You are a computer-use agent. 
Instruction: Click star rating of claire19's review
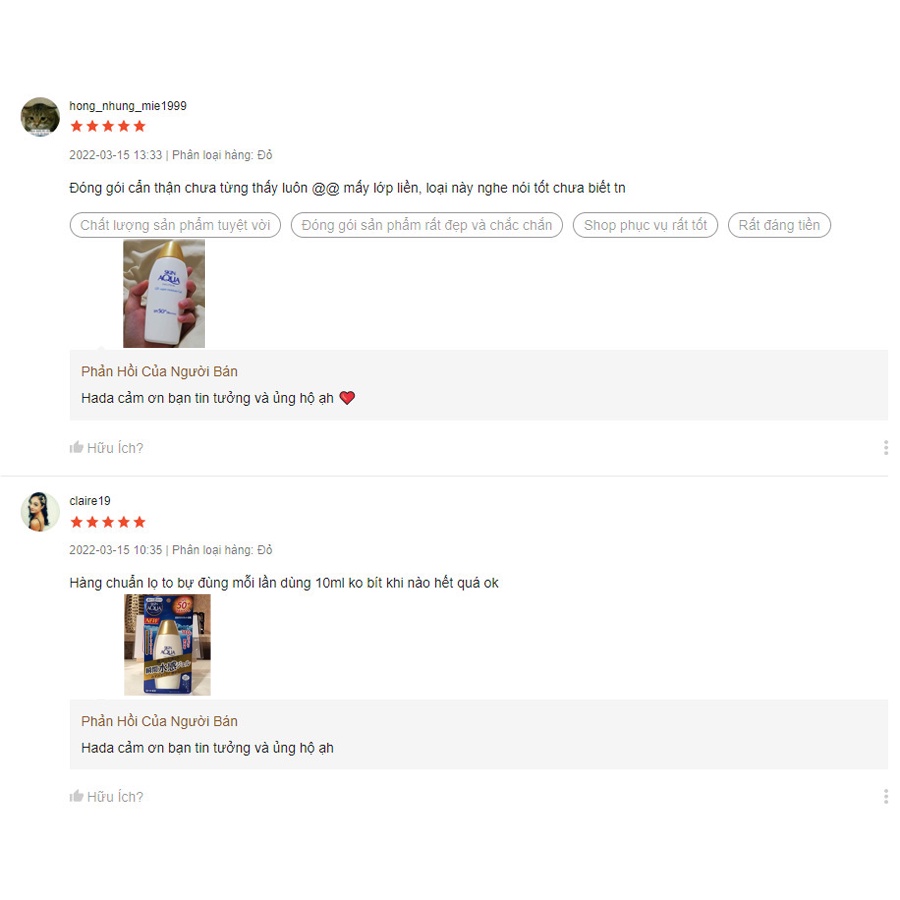pyautogui.click(x=108, y=522)
